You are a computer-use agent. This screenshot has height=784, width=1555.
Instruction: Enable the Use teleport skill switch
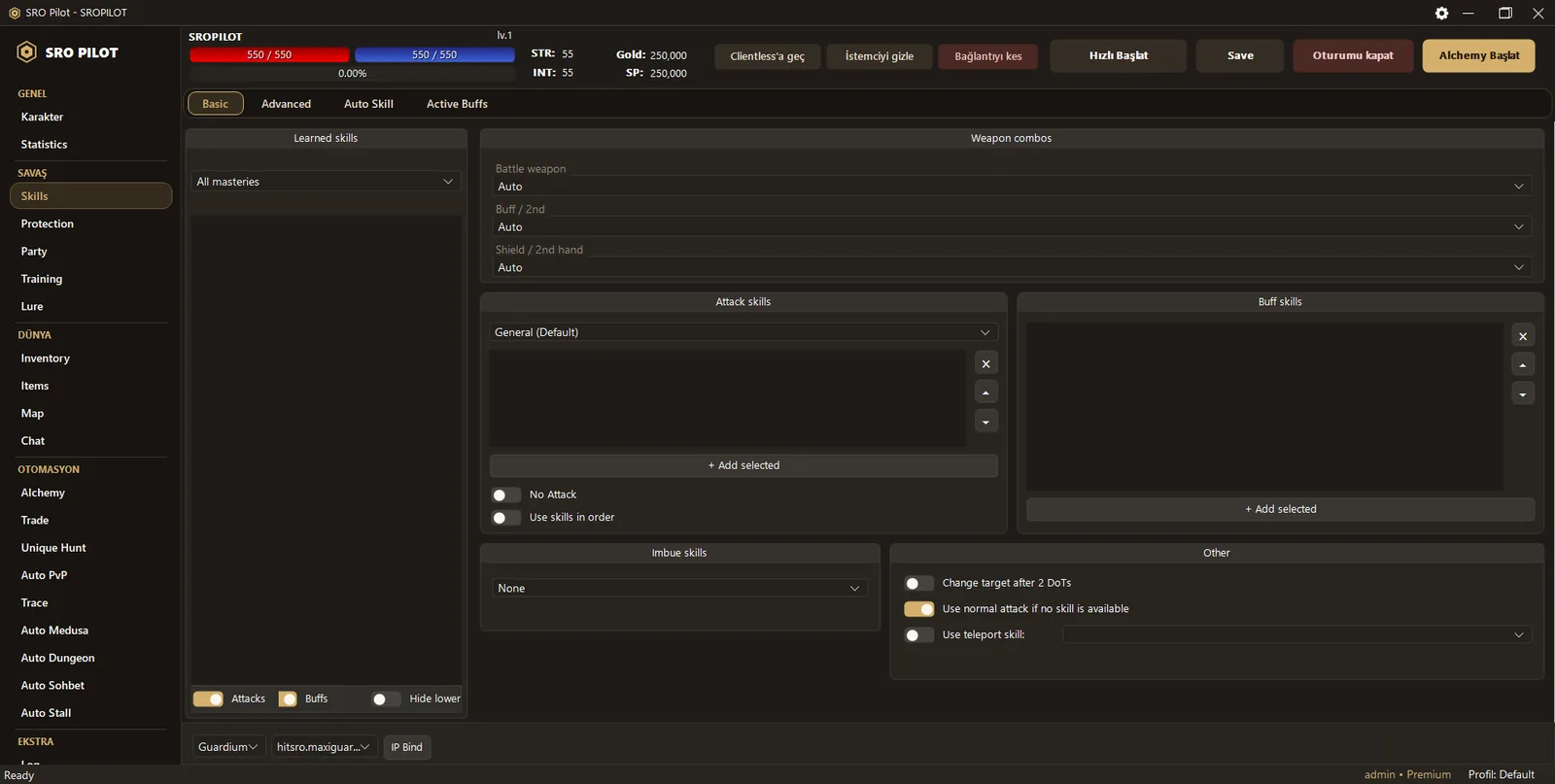pos(918,635)
